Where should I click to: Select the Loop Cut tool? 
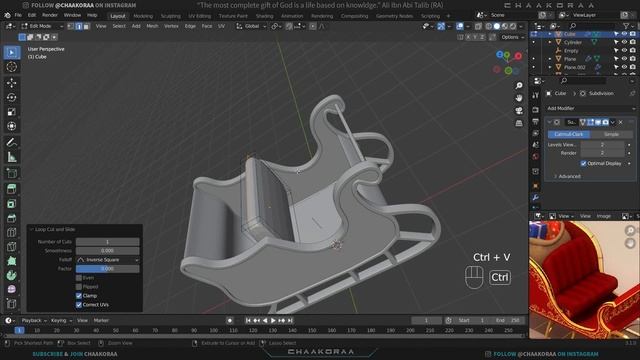point(11,232)
